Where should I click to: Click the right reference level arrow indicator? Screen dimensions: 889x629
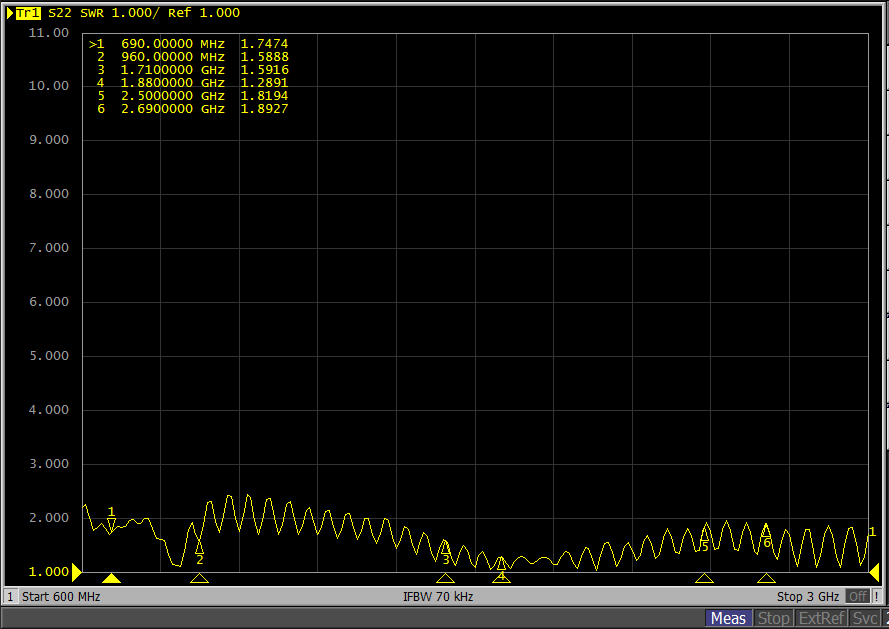[874, 572]
